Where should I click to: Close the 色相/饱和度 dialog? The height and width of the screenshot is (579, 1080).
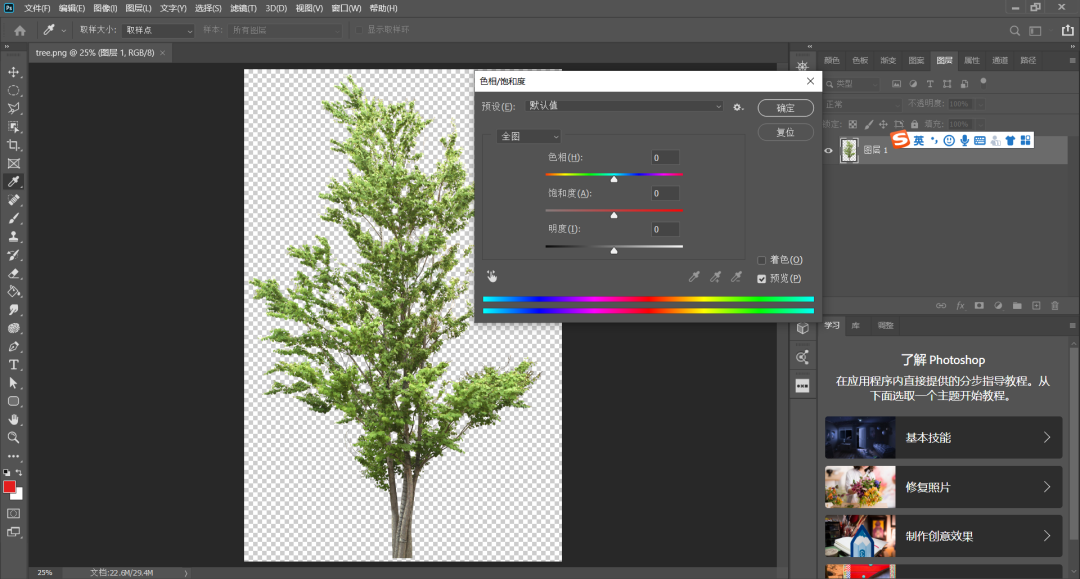[810, 81]
